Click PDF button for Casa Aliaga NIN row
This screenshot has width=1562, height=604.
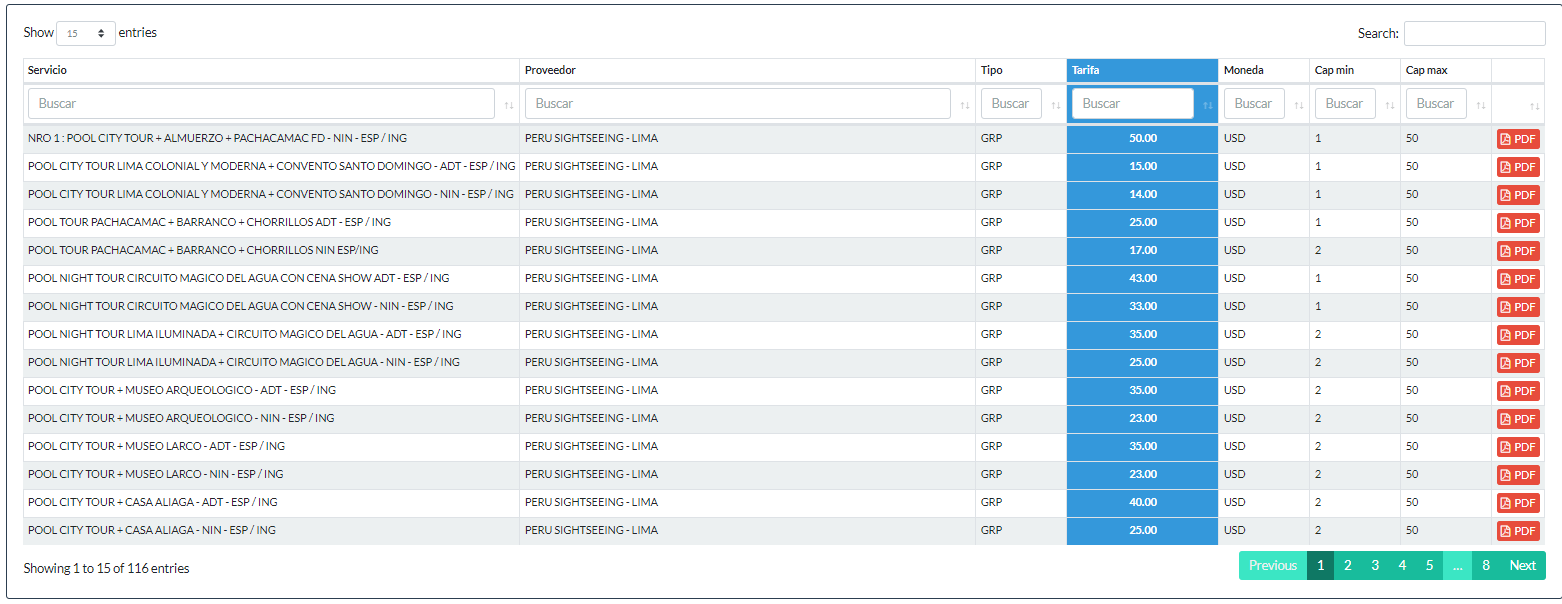pos(1518,531)
